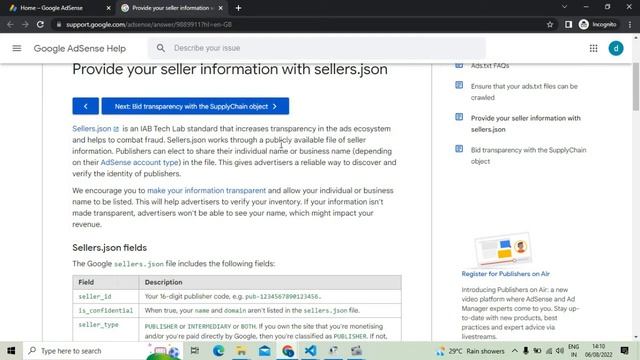This screenshot has height=360, width=640.
Task: Open the taskbar clock and date
Action: click(599, 351)
